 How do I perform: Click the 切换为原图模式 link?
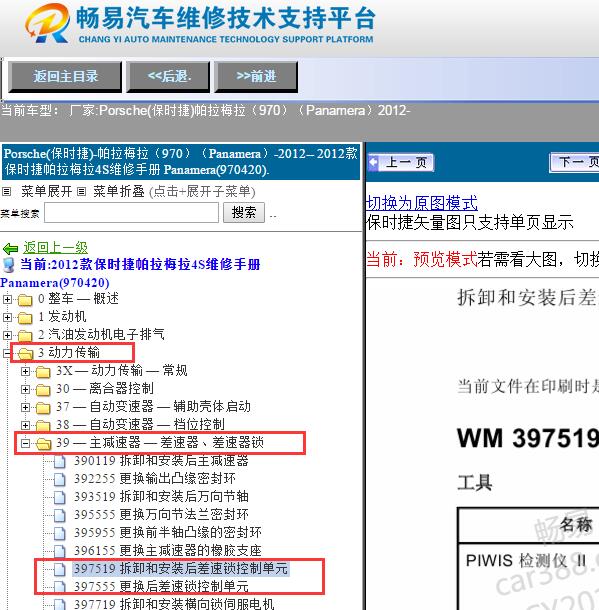[422, 203]
